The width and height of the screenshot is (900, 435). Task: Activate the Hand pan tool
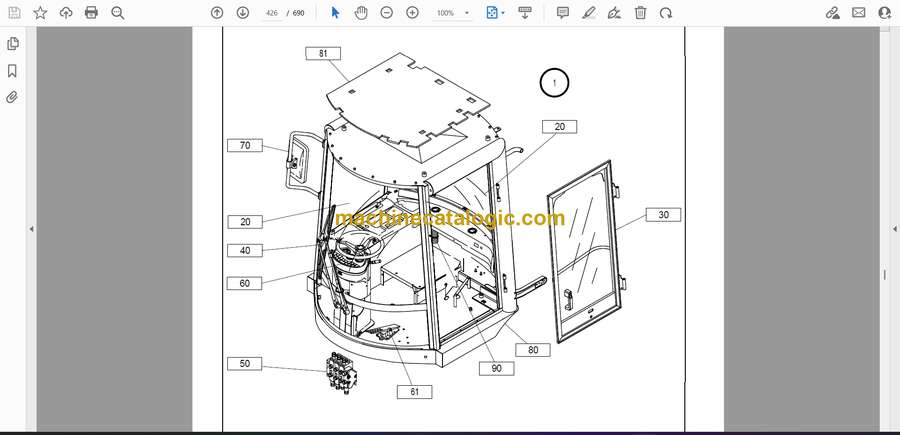360,13
